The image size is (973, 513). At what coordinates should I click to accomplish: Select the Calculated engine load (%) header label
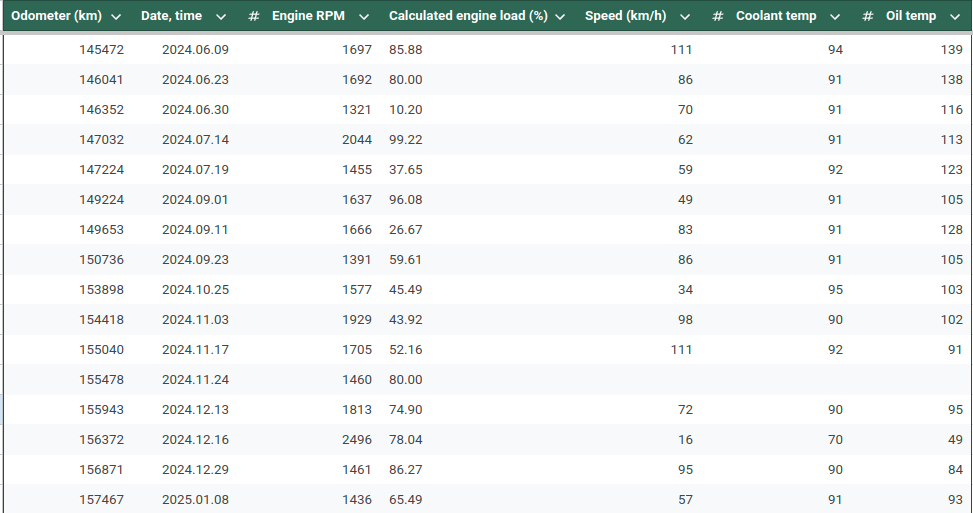pyautogui.click(x=469, y=16)
